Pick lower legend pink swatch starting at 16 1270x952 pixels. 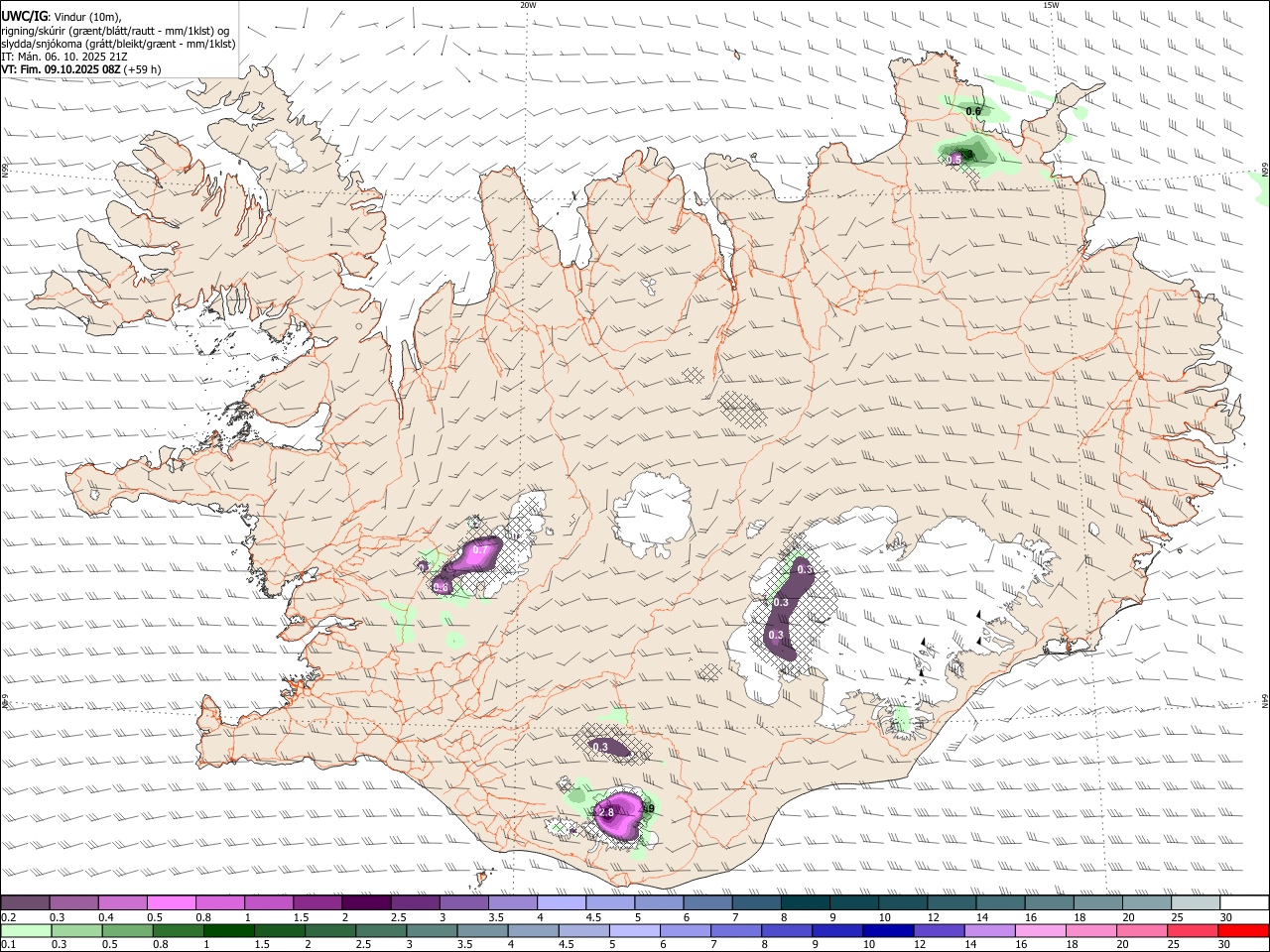(1039, 930)
